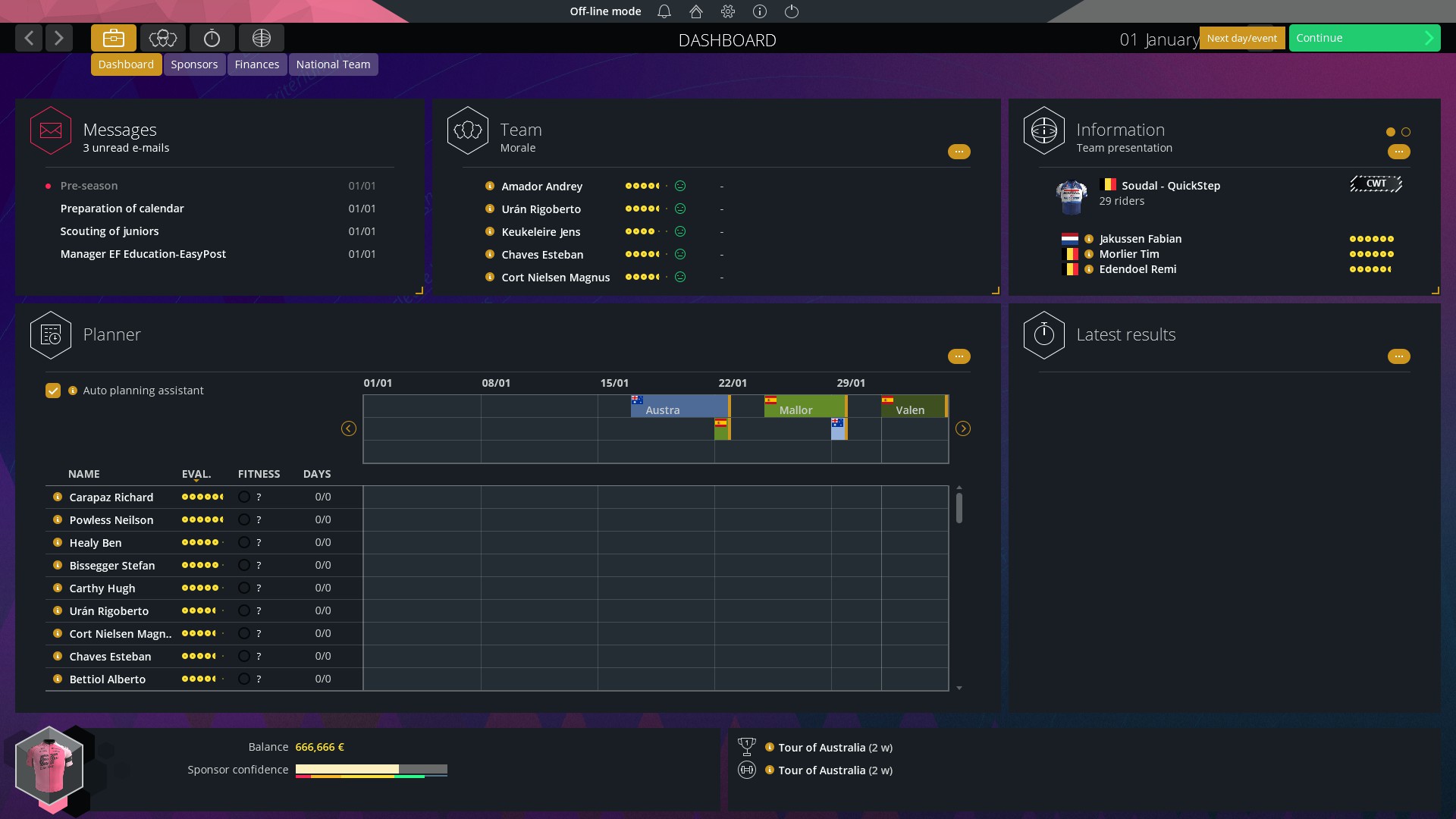Image resolution: width=1456 pixels, height=819 pixels.
Task: Click the Team panel hexagon icon
Action: click(x=468, y=130)
